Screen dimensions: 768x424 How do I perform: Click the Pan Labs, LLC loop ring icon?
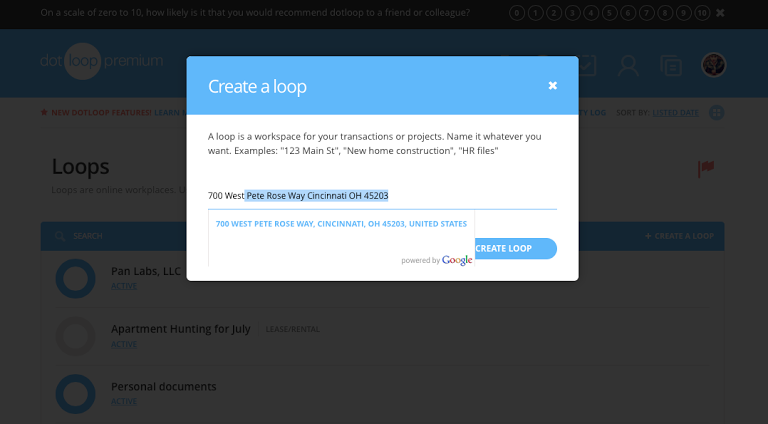[x=75, y=279]
